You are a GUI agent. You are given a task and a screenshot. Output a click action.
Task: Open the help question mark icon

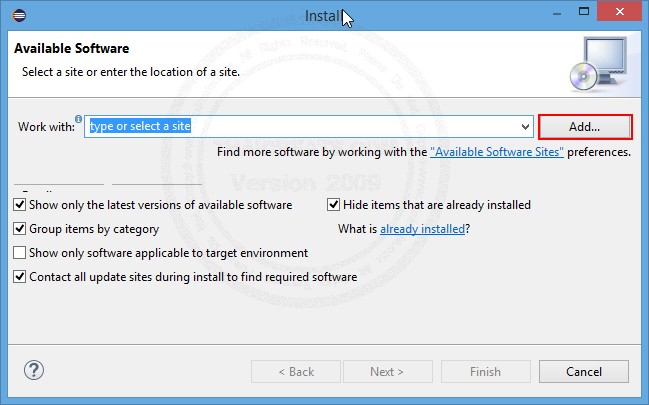click(x=34, y=370)
